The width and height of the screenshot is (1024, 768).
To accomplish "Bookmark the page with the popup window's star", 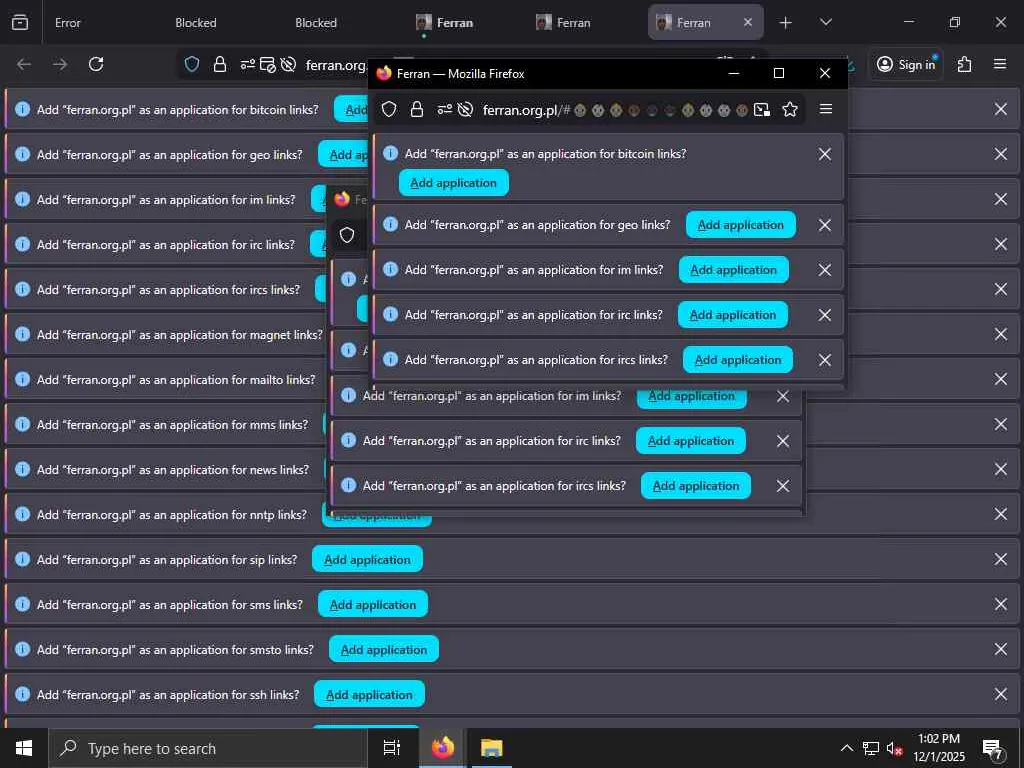I will click(x=790, y=109).
